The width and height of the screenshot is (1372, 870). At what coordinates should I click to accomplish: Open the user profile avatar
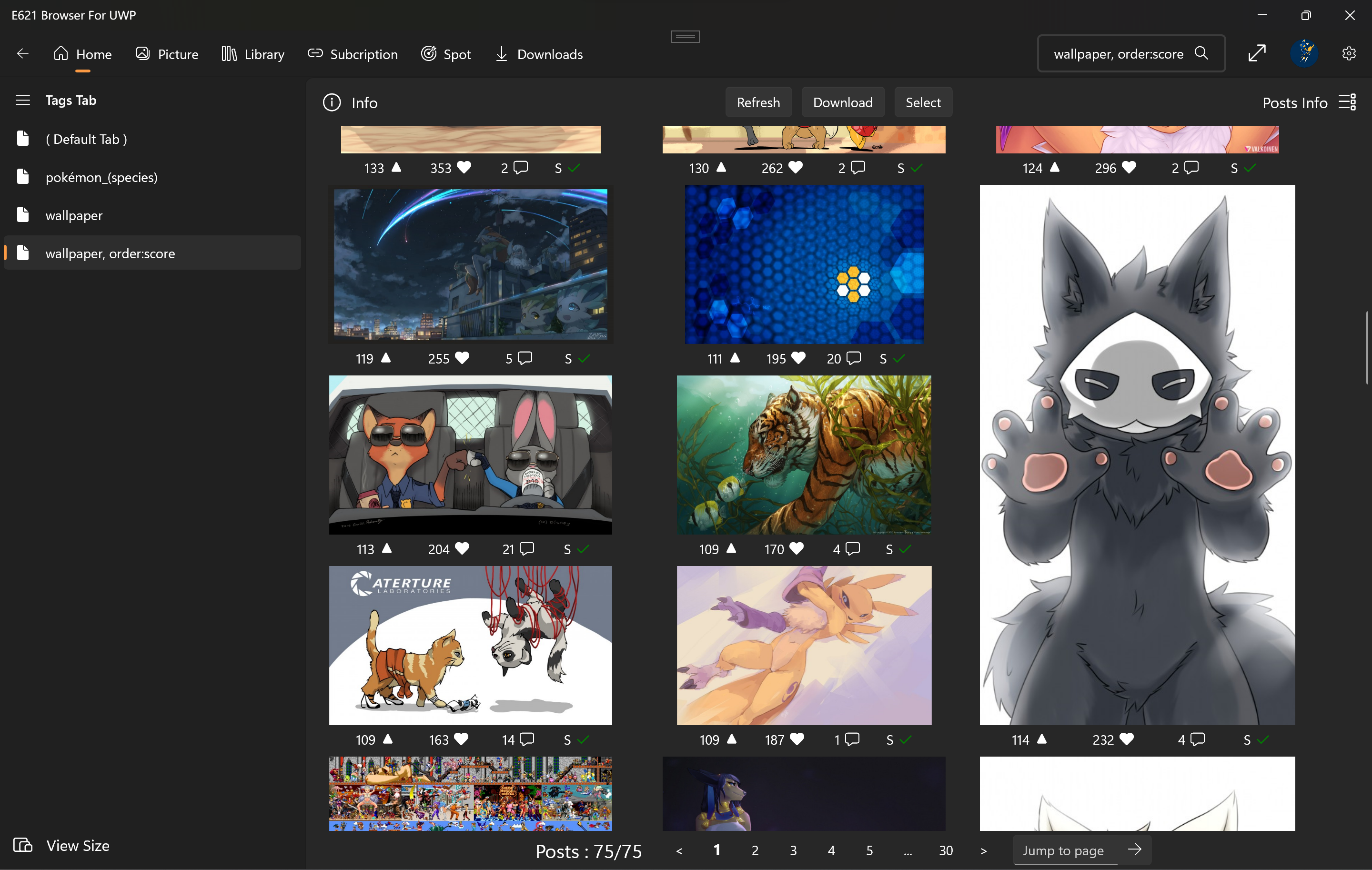click(1303, 53)
